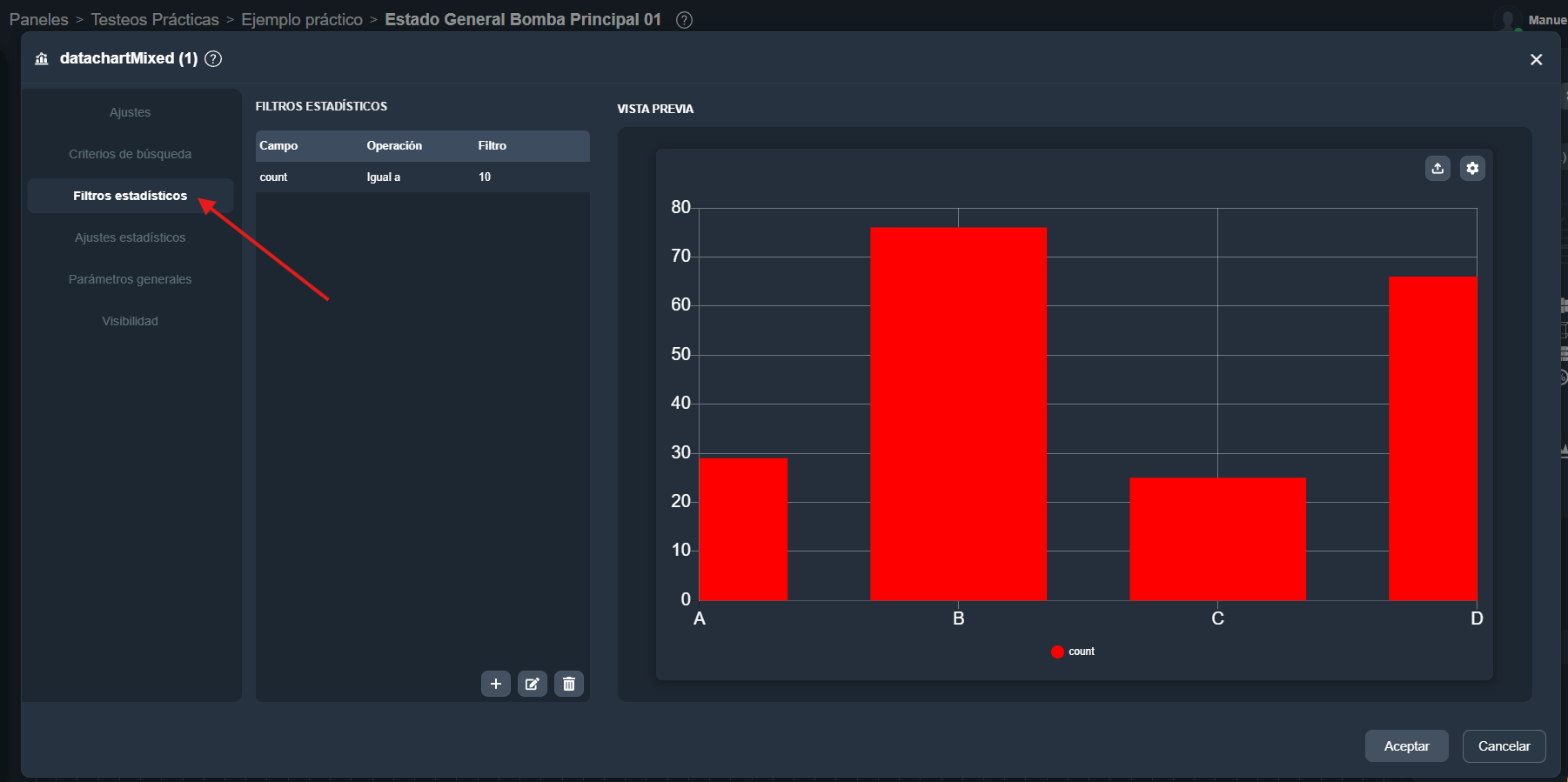Go to Ajustes estadísticos section
Screen dimensions: 1568x782
pyautogui.click(x=131, y=237)
